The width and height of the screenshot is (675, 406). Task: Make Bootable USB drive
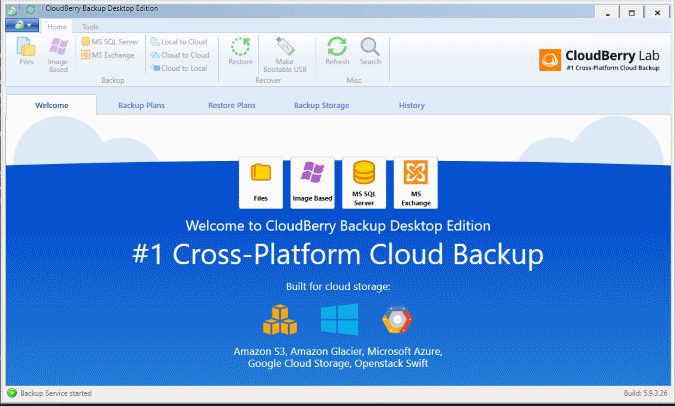coord(285,55)
